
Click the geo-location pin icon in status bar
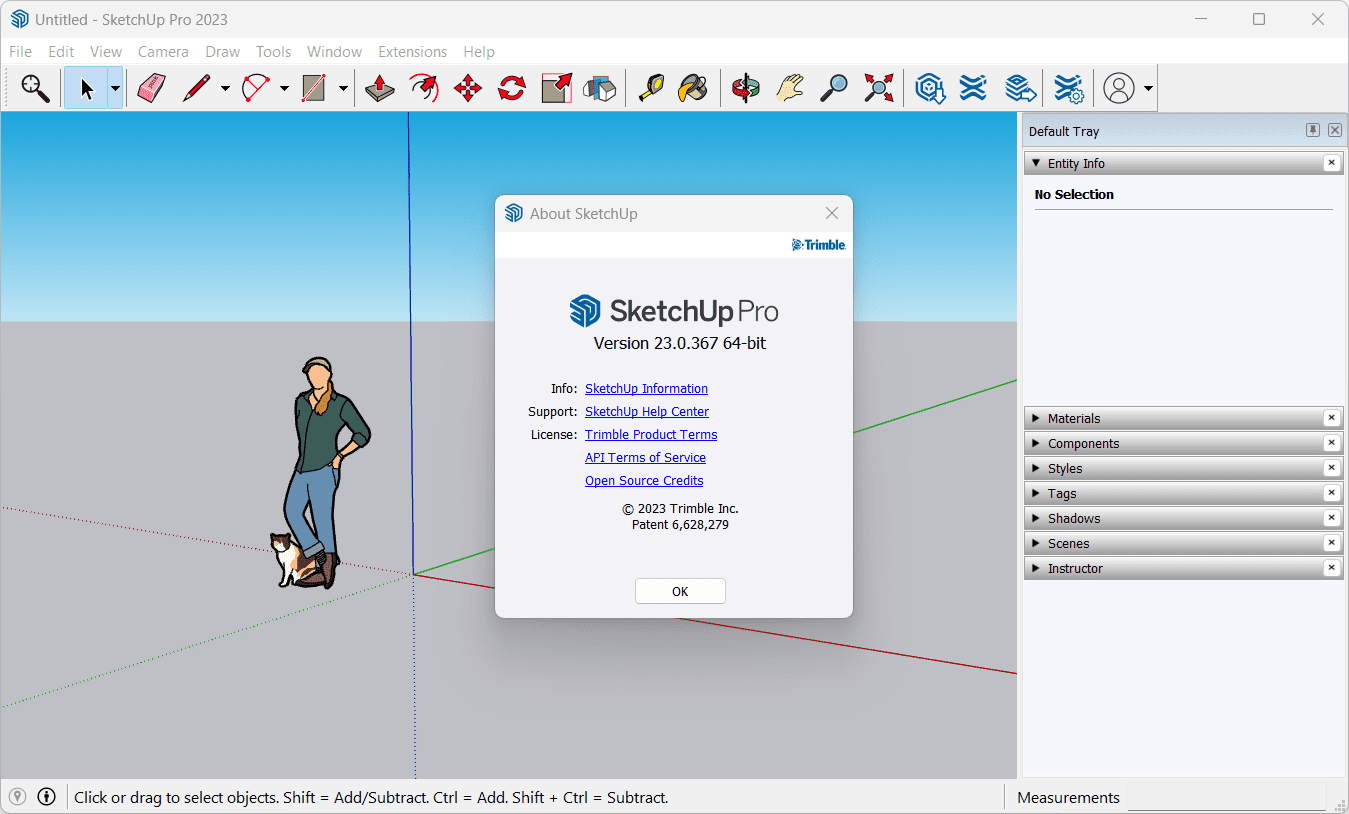pyautogui.click(x=17, y=797)
